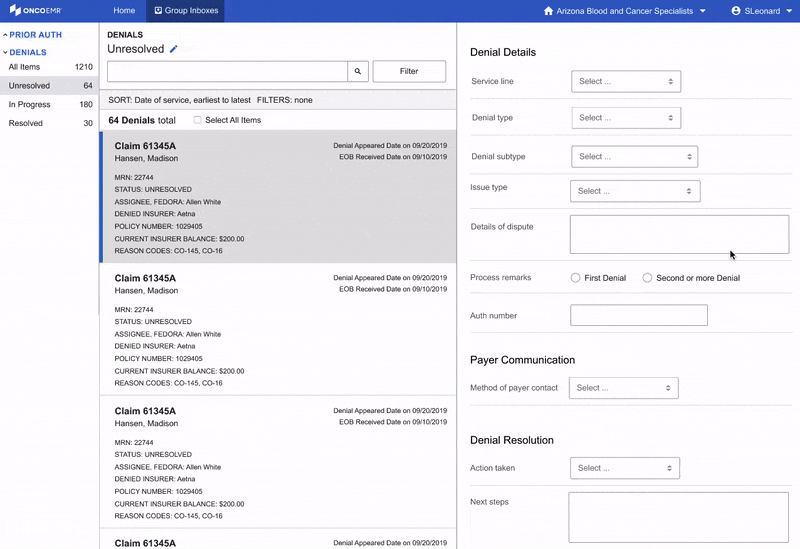Open the Denial type dropdown

(626, 118)
